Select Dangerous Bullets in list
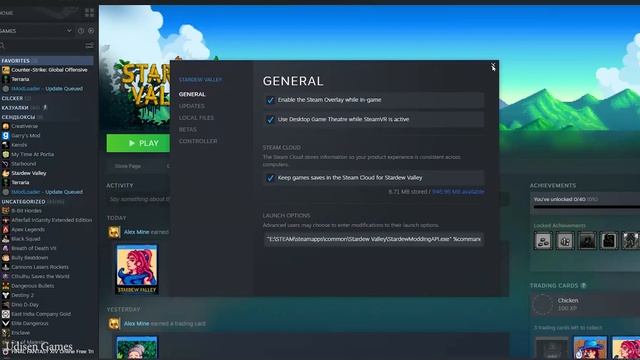Screen dimensions: 640x360 32,286
